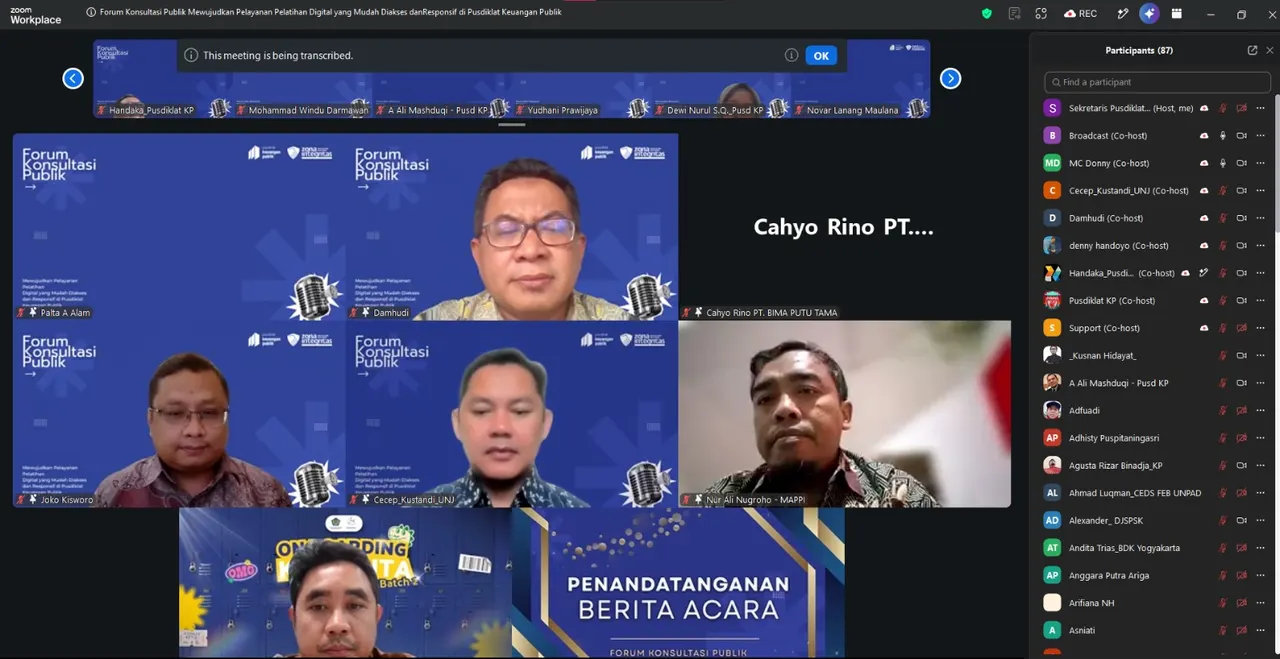Select the Damhudi video tile
Screen dimensions: 1280x659
click(x=511, y=227)
